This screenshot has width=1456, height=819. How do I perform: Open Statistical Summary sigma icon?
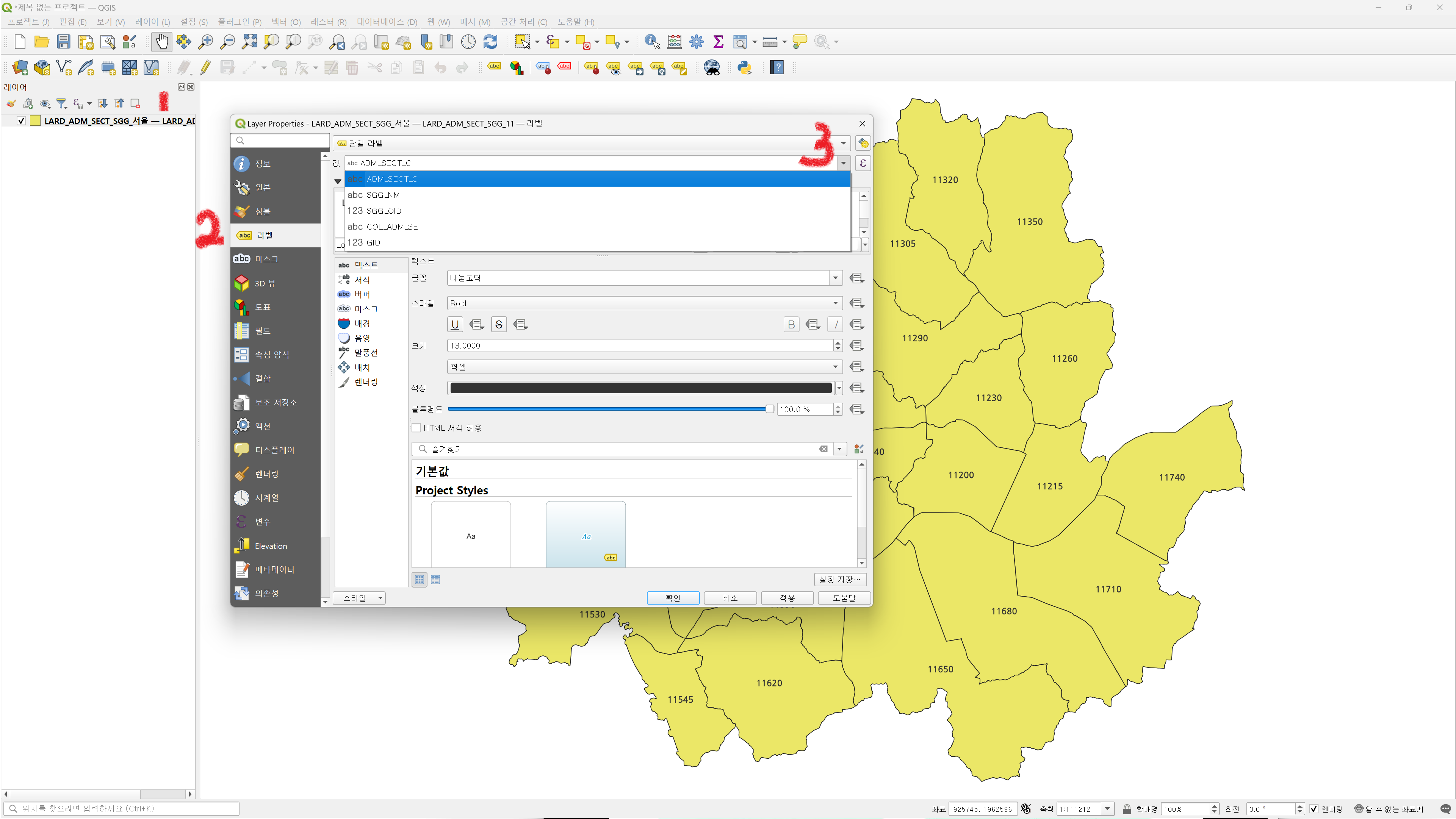click(718, 41)
